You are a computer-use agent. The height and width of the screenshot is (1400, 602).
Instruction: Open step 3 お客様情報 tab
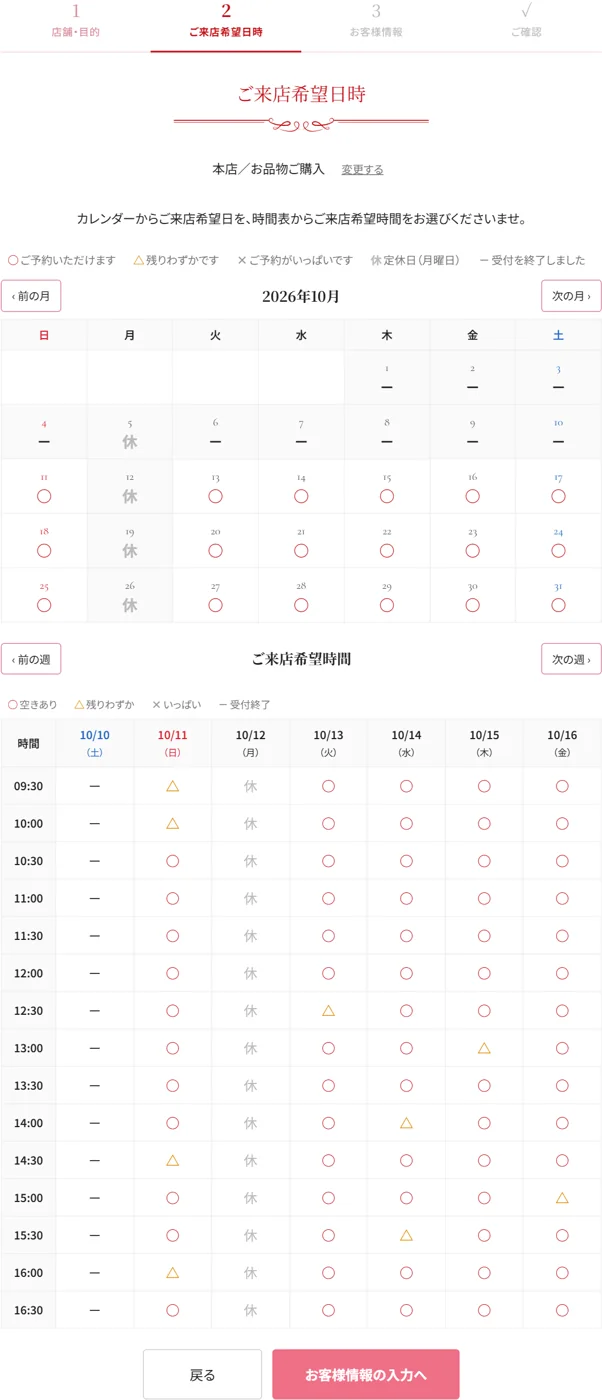(x=376, y=22)
